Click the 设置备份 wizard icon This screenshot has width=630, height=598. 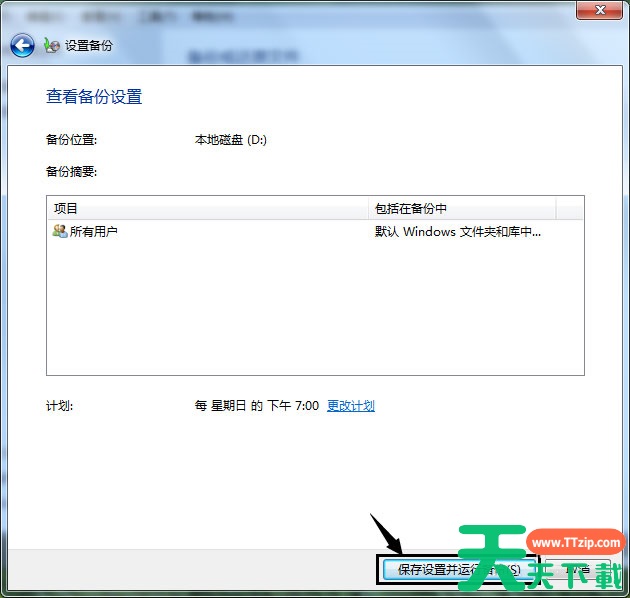click(52, 45)
